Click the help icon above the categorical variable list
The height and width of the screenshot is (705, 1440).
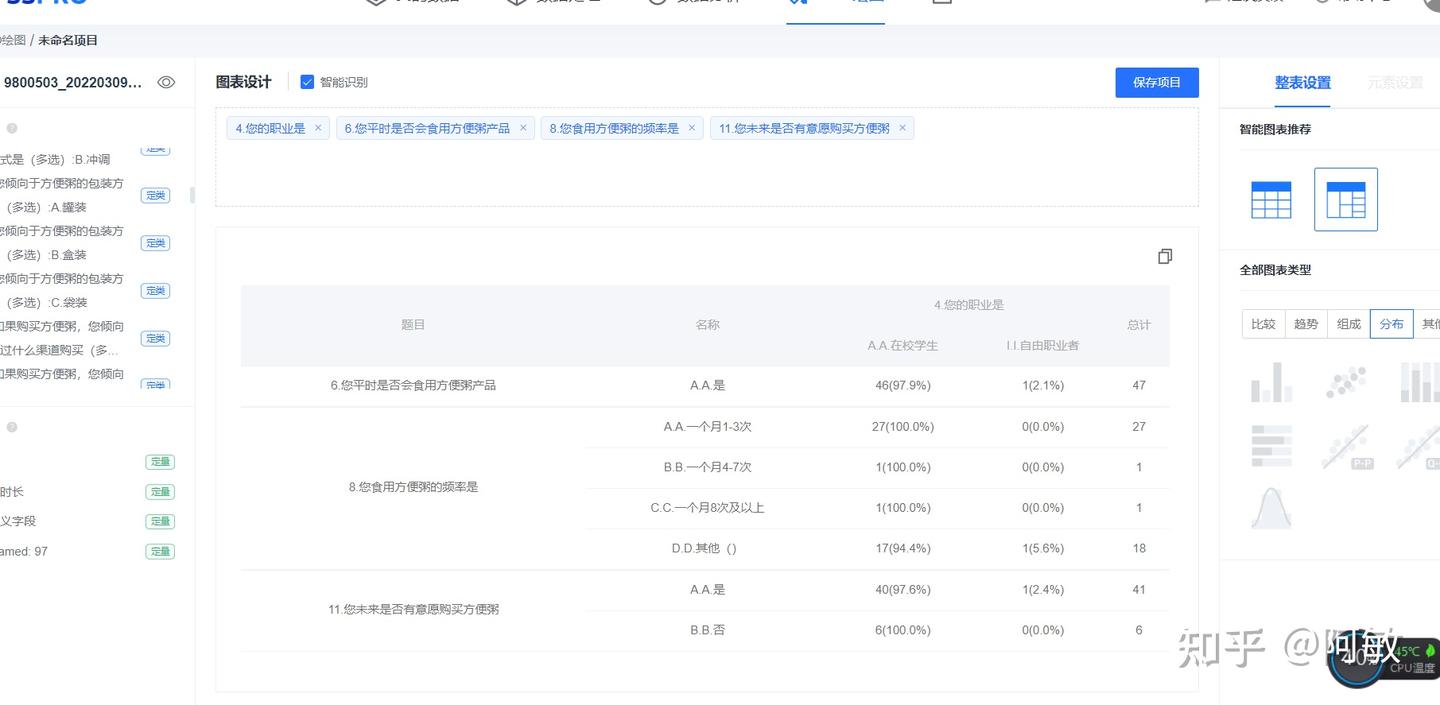[x=12, y=128]
